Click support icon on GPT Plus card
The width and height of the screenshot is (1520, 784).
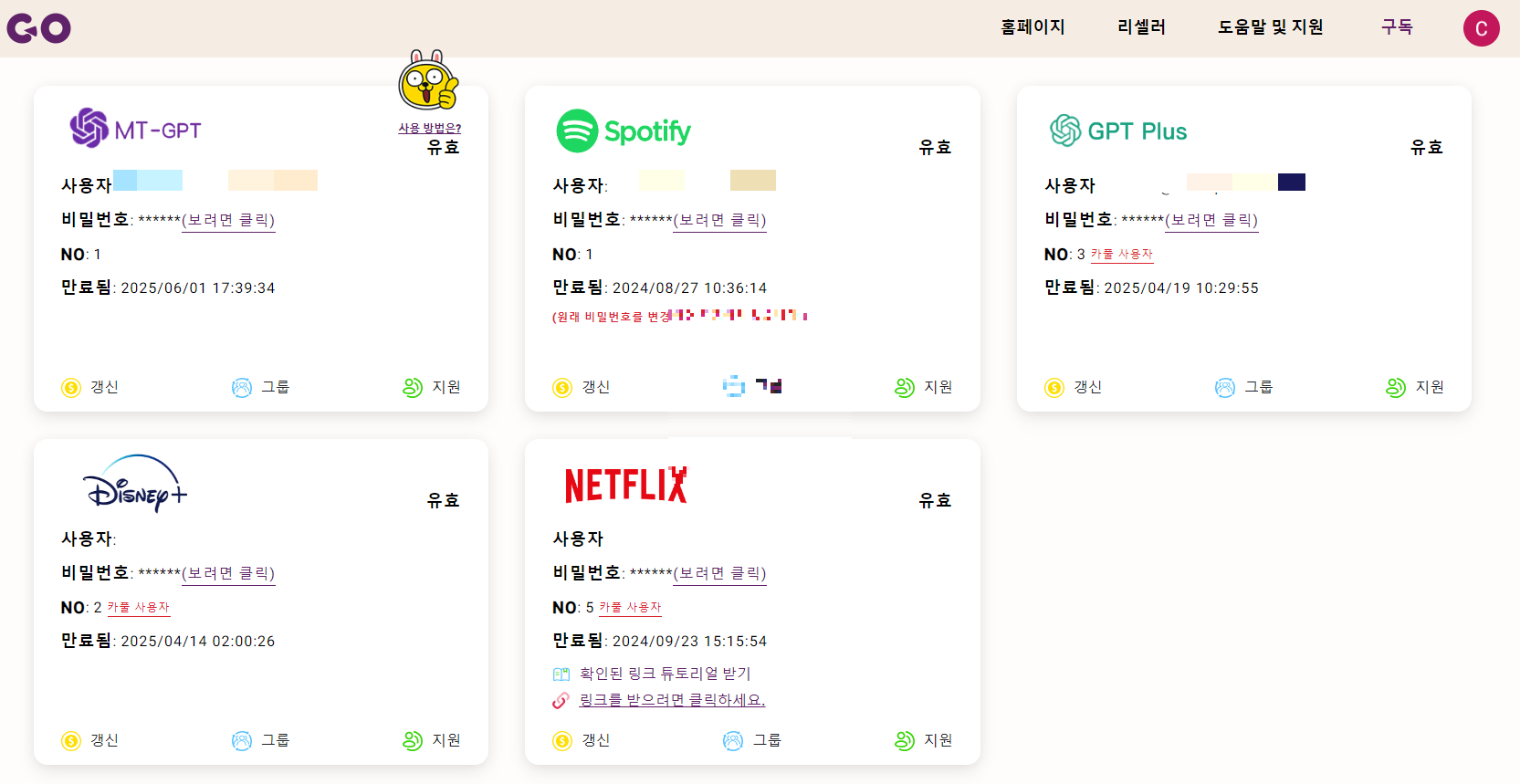pos(1396,388)
